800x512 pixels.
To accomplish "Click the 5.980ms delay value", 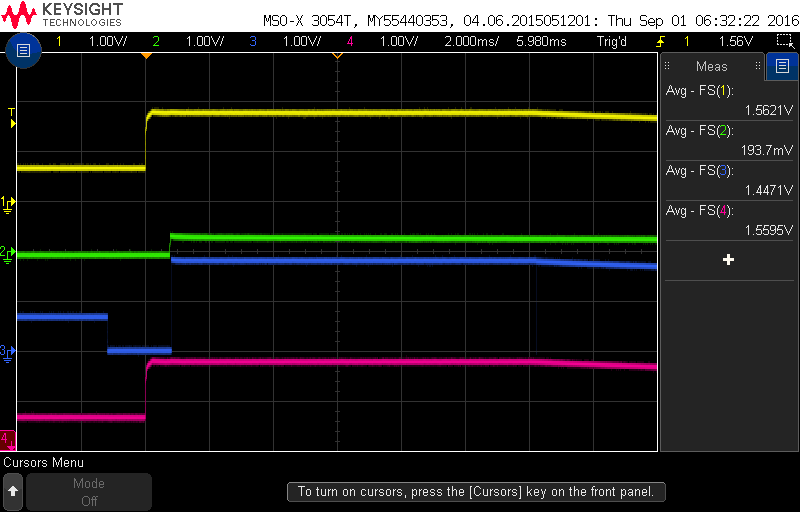I will [x=541, y=41].
